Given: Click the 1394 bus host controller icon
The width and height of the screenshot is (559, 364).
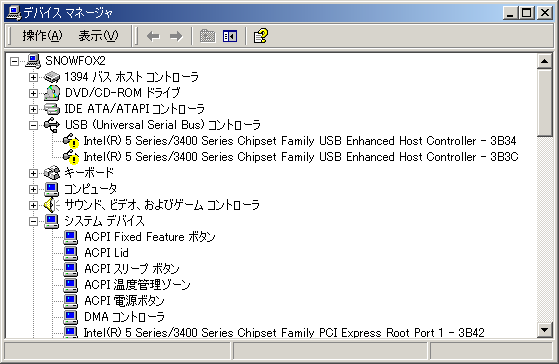Looking at the screenshot, I should [x=52, y=77].
